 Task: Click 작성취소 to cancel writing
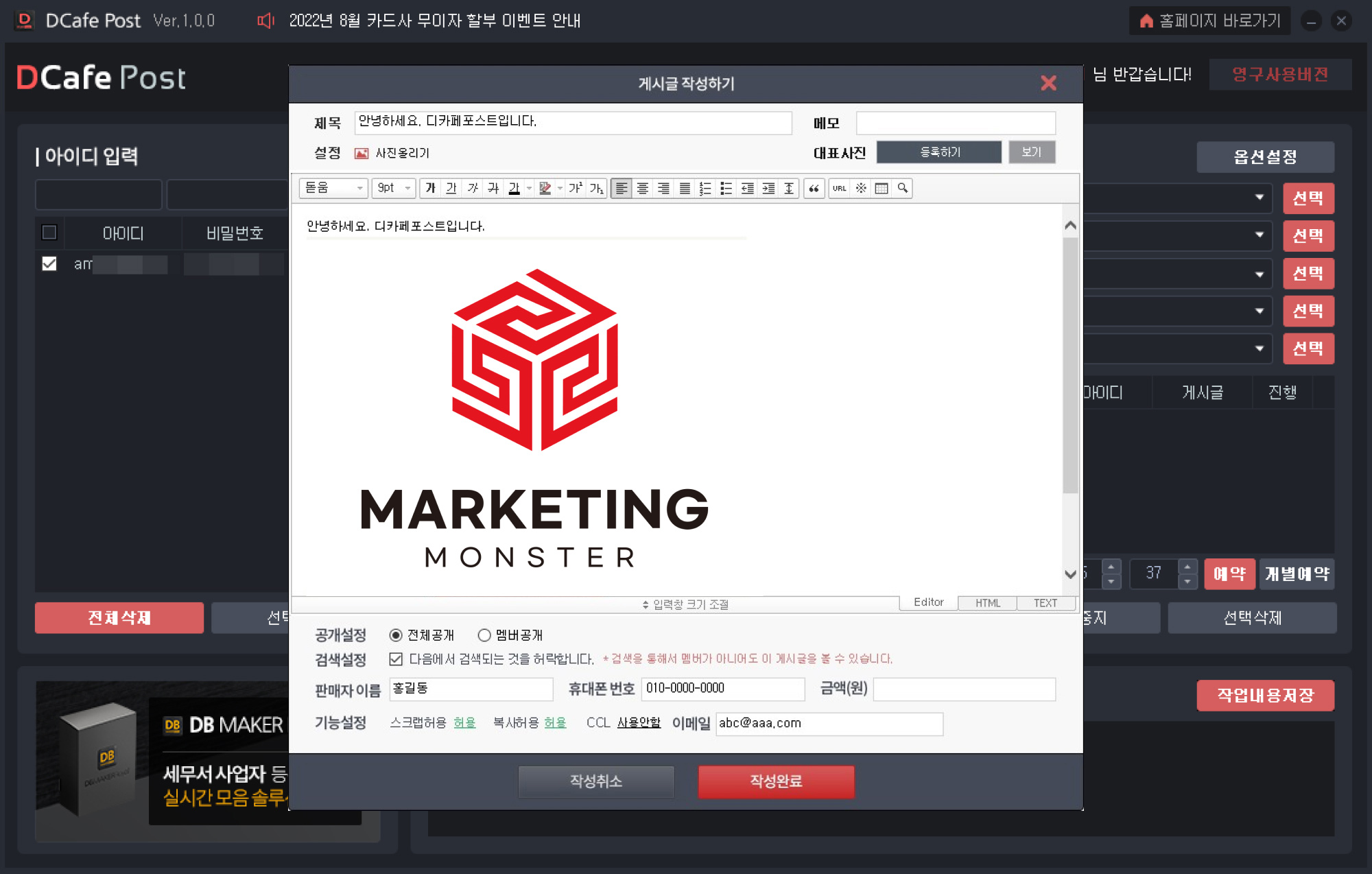click(596, 781)
